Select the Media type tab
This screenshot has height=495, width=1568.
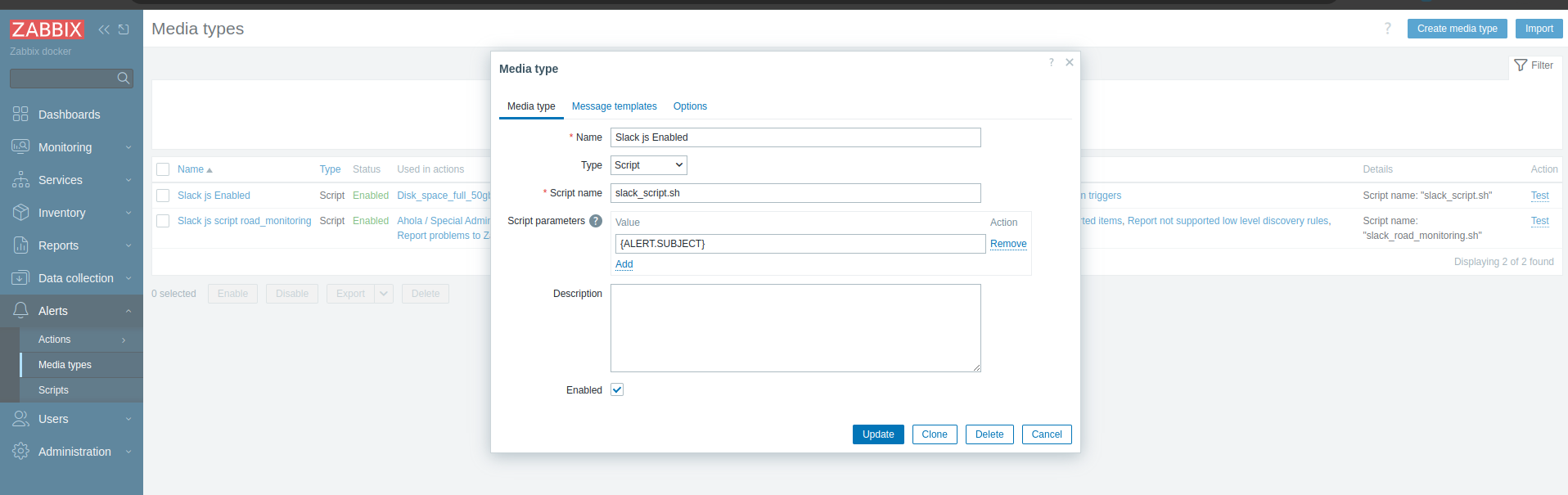[x=531, y=106]
